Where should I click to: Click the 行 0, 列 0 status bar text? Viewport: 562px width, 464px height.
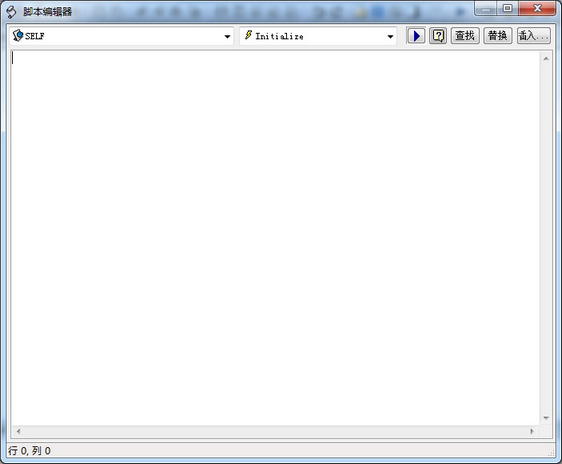click(29, 451)
